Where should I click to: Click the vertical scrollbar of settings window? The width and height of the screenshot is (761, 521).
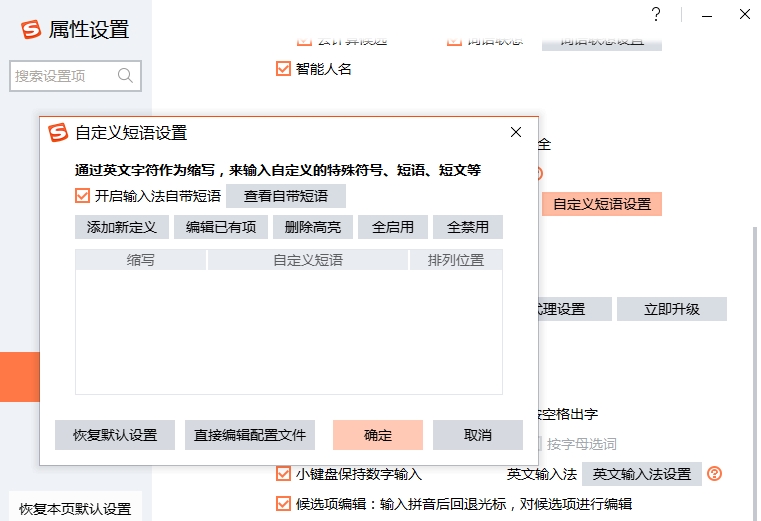[755, 374]
